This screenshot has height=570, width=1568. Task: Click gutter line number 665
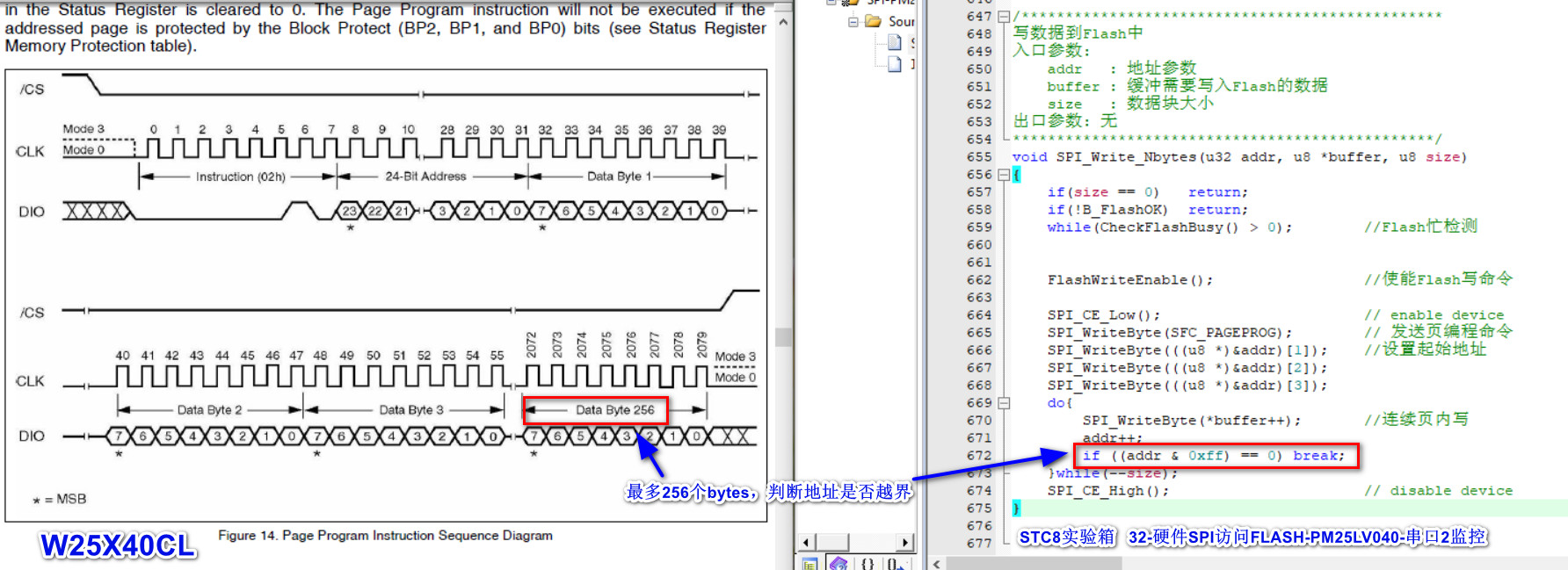click(979, 332)
